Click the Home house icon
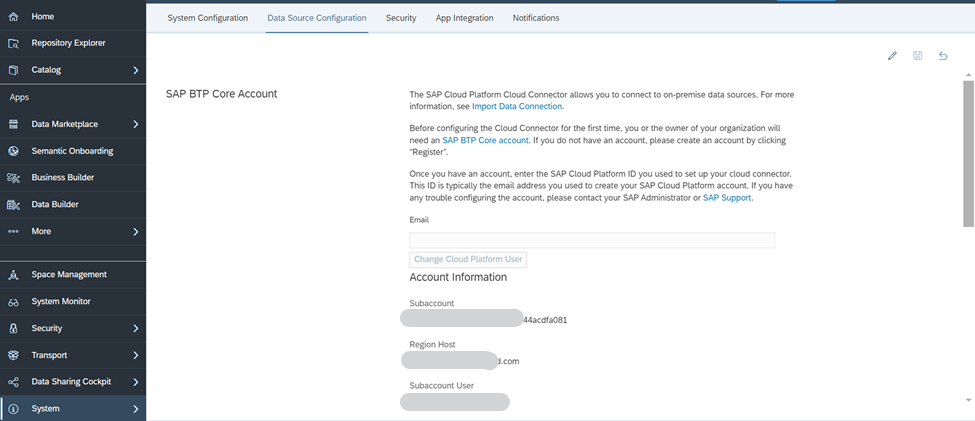The image size is (975, 421). 14,17
